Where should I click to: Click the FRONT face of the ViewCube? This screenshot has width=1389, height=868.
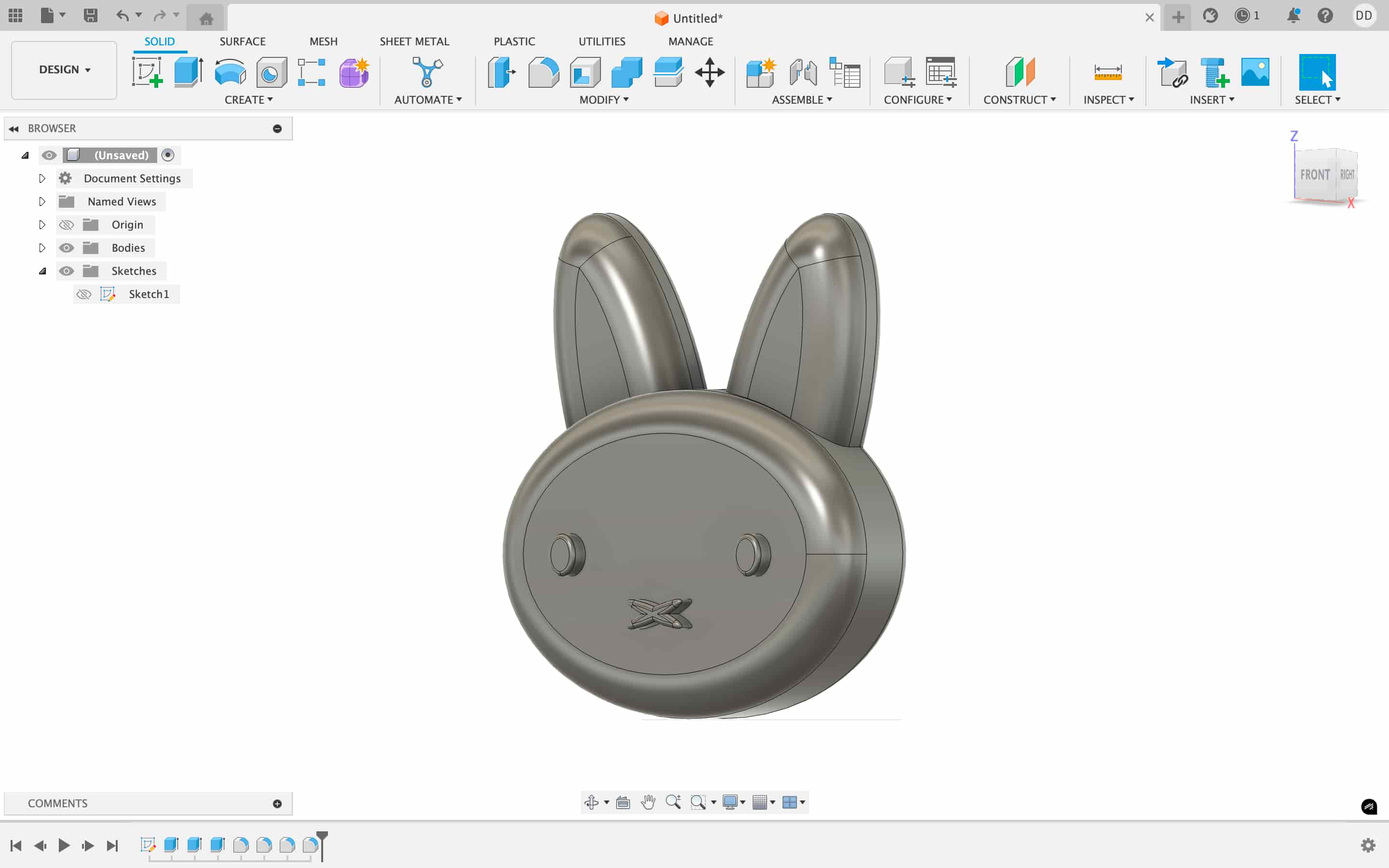pos(1314,175)
